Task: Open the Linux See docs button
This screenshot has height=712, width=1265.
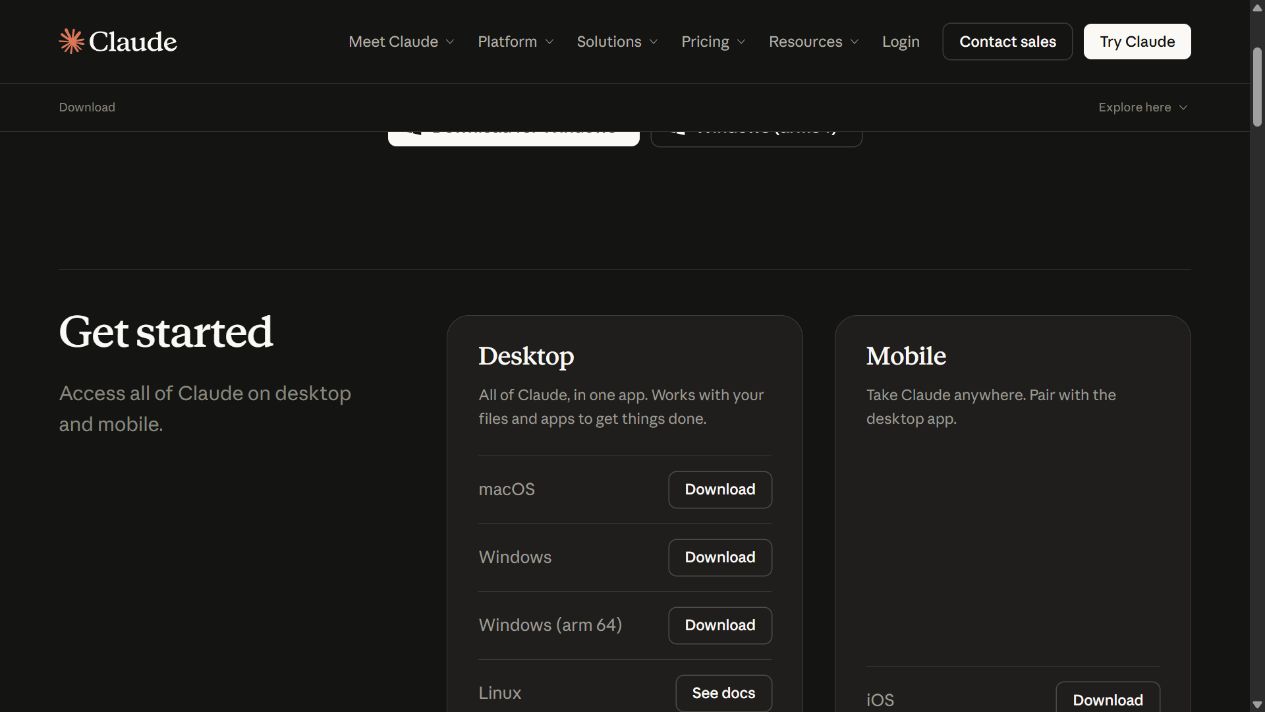Action: 724,693
